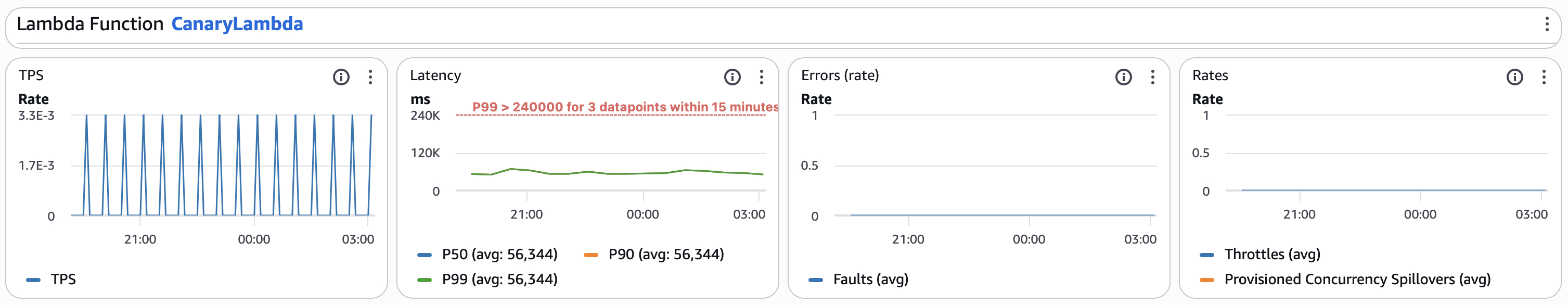Open the Latency widget actions menu
This screenshot has height=305, width=1568.
pyautogui.click(x=761, y=77)
